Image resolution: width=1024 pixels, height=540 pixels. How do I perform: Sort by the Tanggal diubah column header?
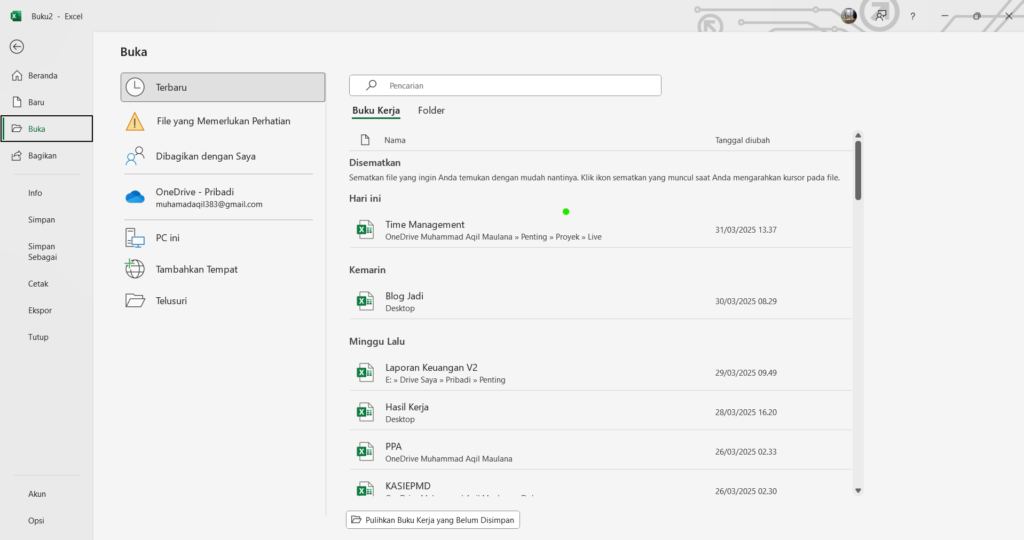click(742, 140)
